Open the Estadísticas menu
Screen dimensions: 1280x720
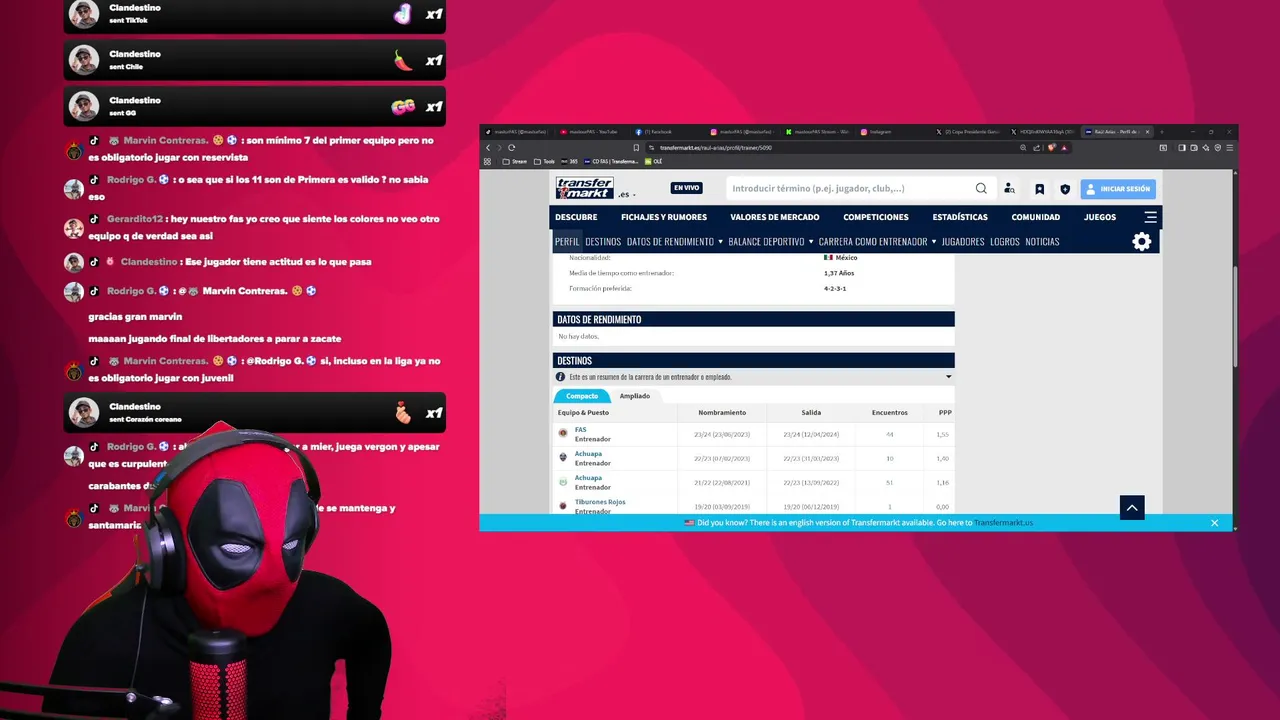point(960,217)
